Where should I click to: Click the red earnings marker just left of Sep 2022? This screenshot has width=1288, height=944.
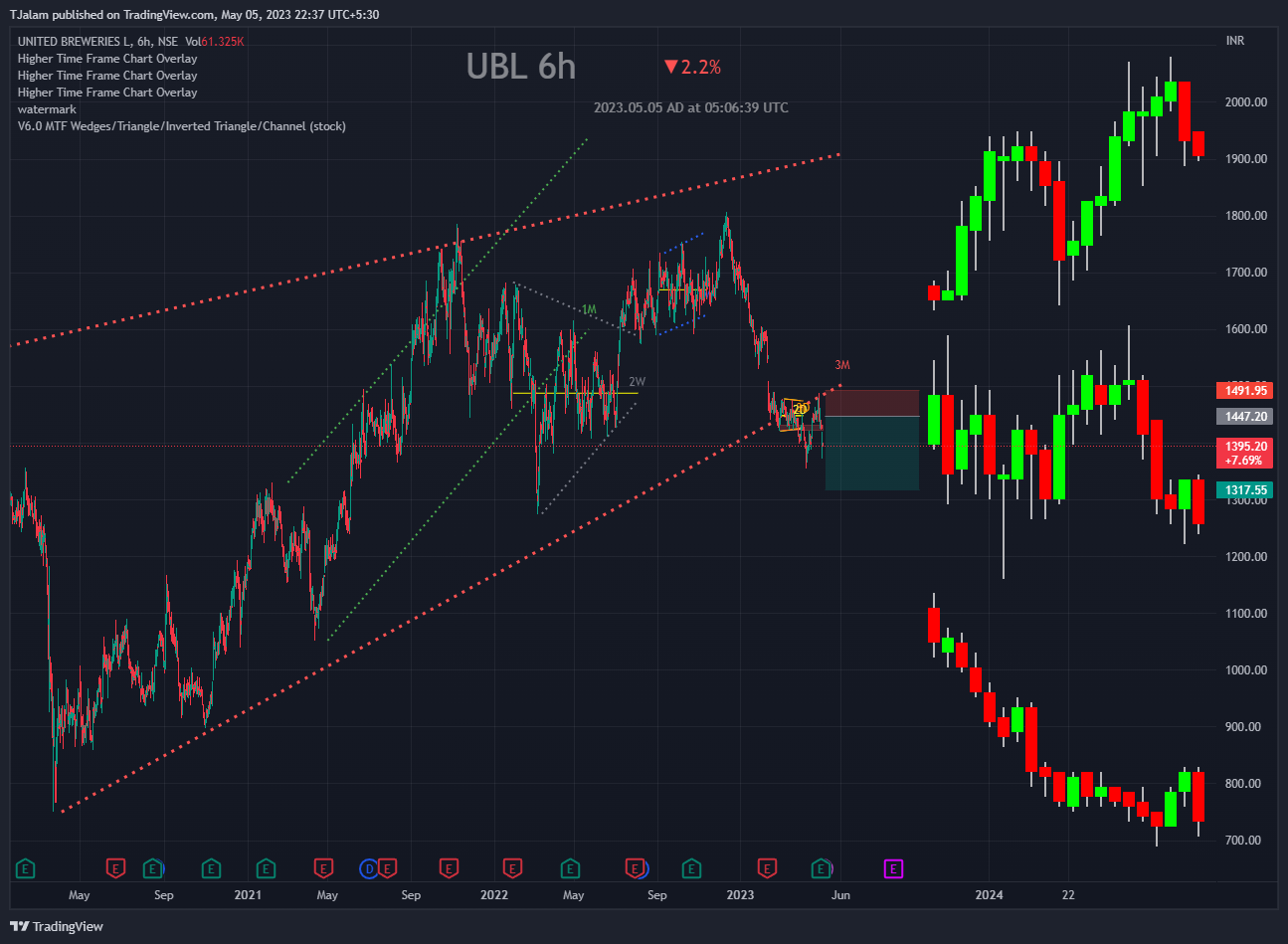click(x=636, y=869)
